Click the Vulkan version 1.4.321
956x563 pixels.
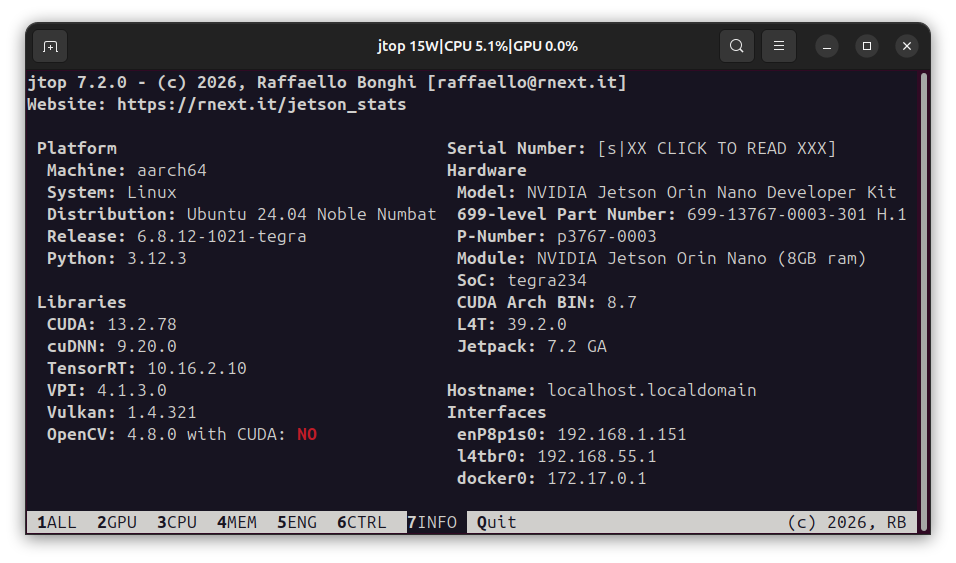162,413
